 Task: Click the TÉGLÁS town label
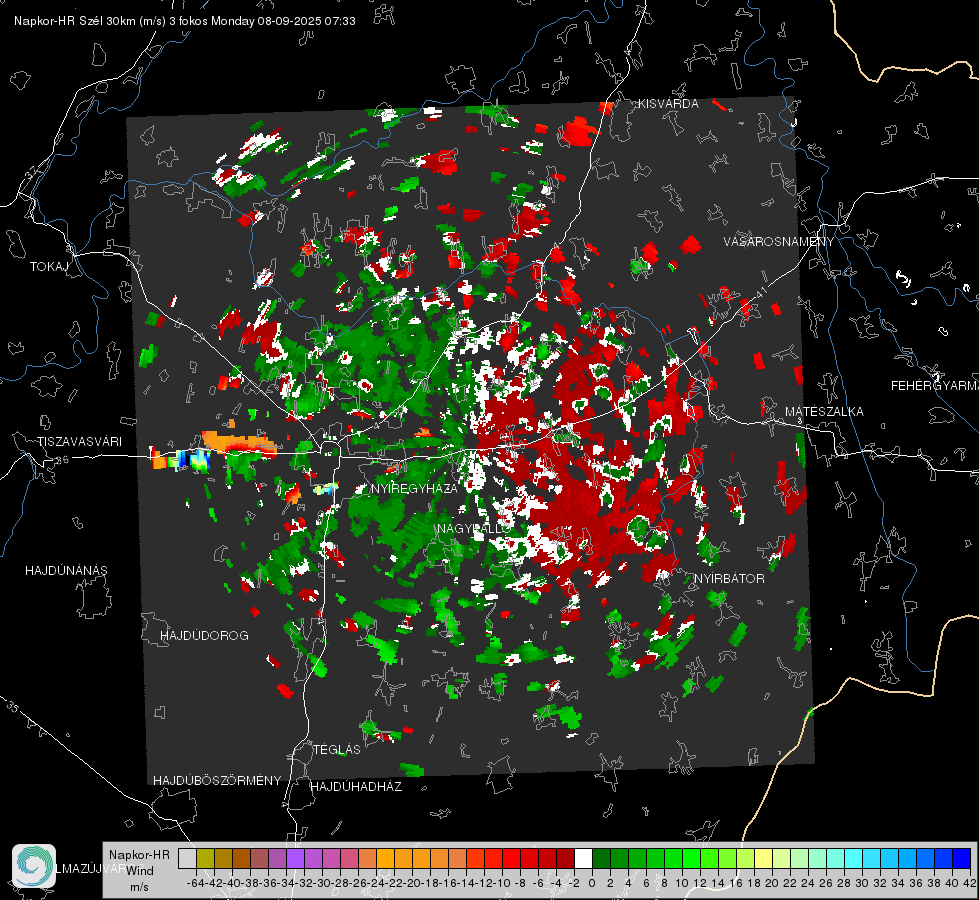337,750
